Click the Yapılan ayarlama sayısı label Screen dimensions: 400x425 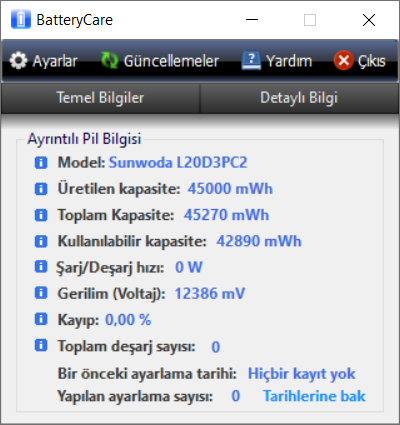click(135, 397)
